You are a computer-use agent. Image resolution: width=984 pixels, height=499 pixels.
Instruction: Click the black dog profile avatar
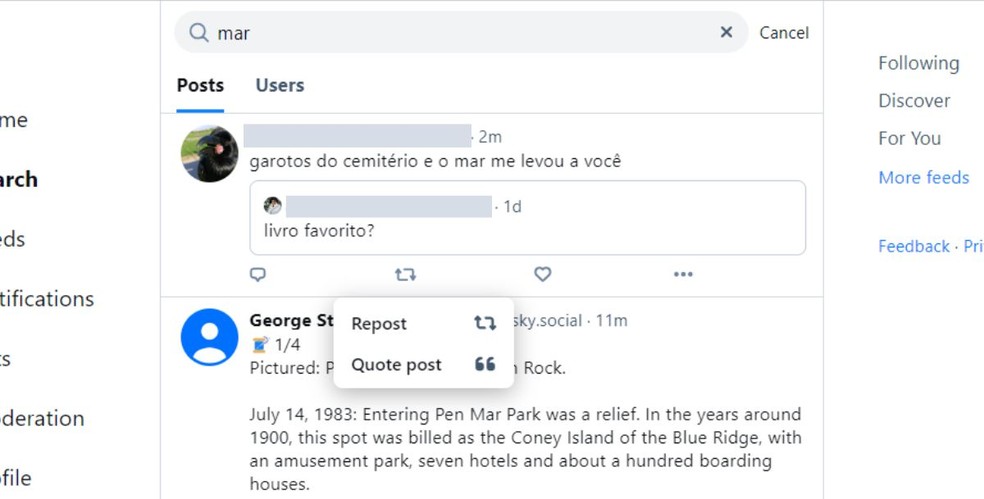click(209, 154)
